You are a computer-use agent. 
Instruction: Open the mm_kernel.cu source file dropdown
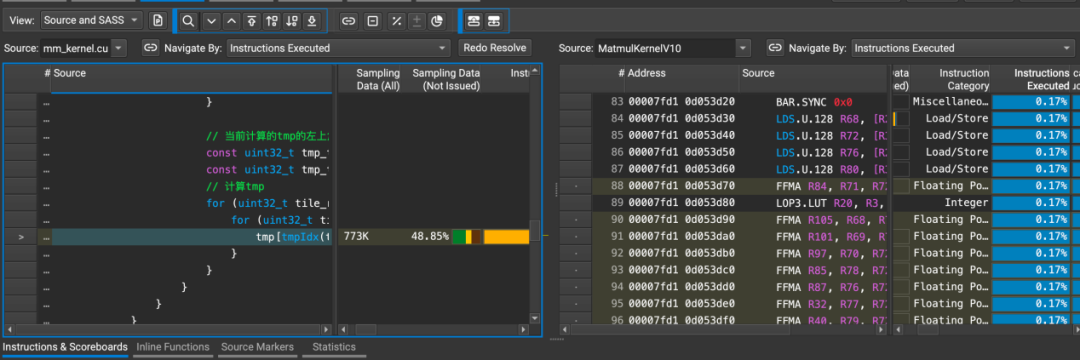tap(84, 48)
